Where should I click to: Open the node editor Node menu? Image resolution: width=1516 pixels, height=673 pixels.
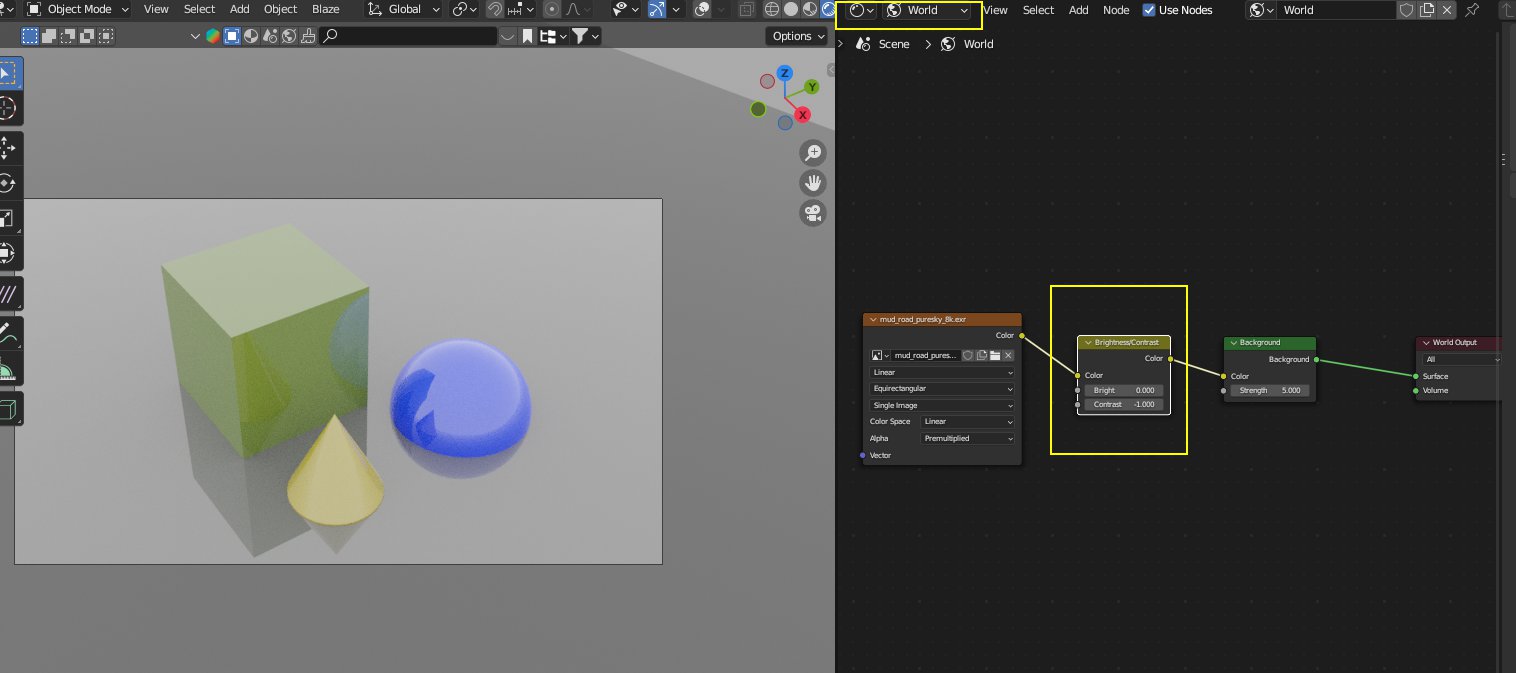1116,10
